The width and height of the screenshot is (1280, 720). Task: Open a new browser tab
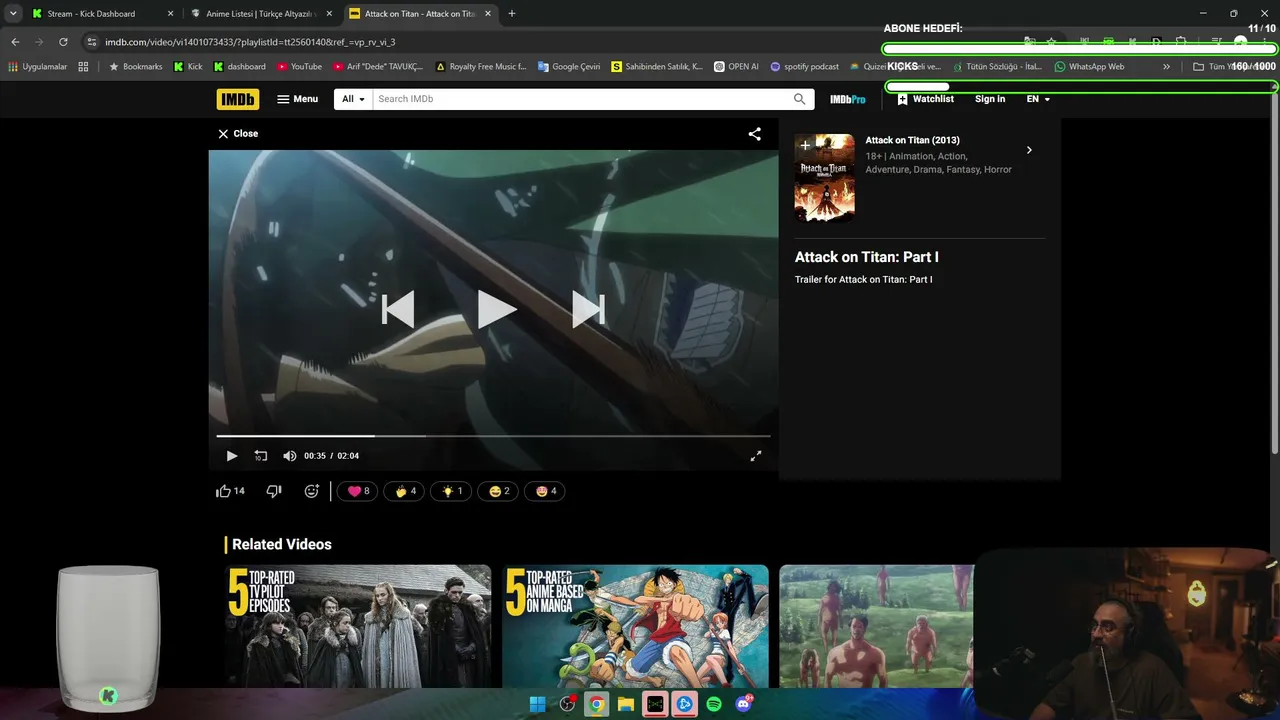[512, 14]
